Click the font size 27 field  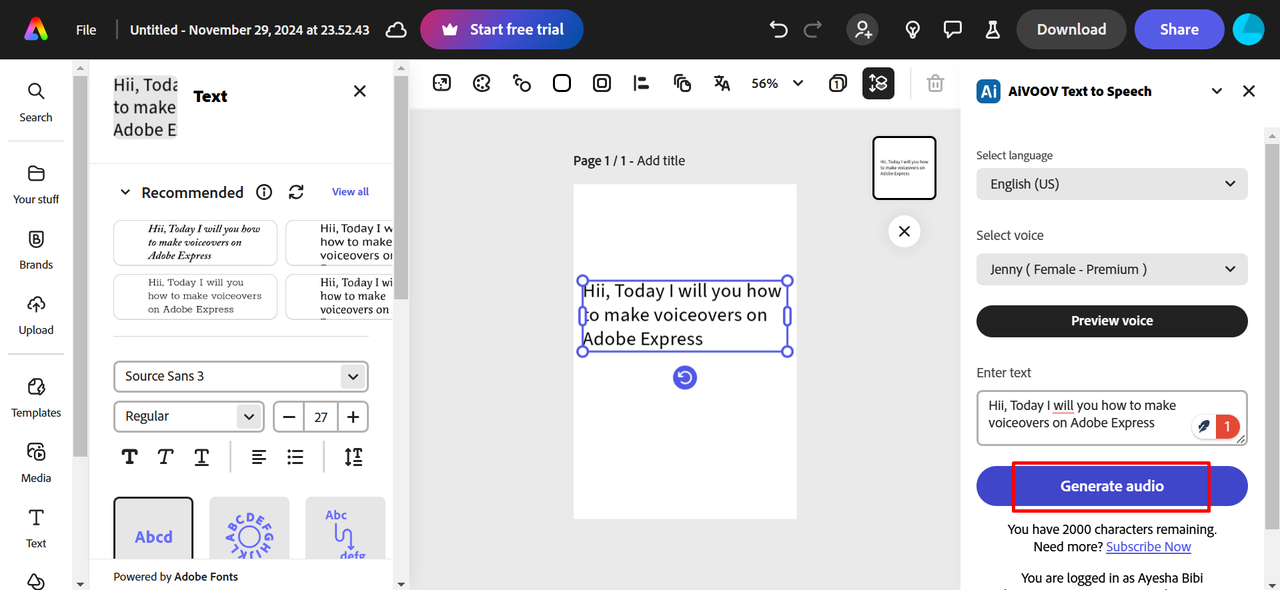[x=321, y=416]
